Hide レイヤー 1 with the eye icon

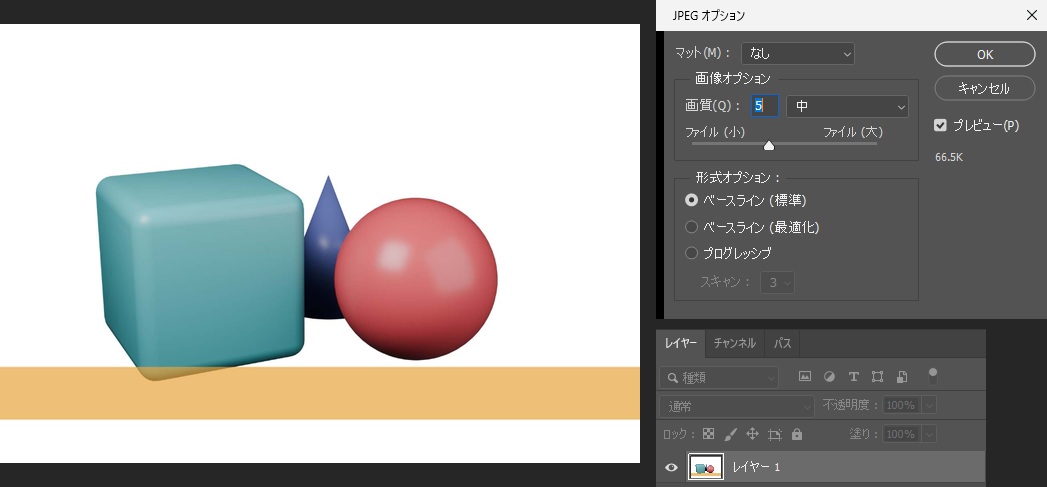point(672,468)
